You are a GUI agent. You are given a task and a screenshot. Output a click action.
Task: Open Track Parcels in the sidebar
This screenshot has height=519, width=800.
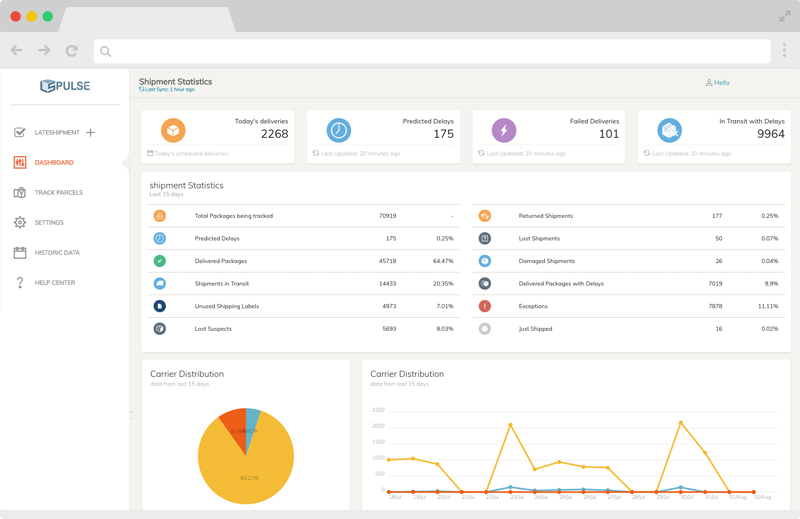(59, 192)
